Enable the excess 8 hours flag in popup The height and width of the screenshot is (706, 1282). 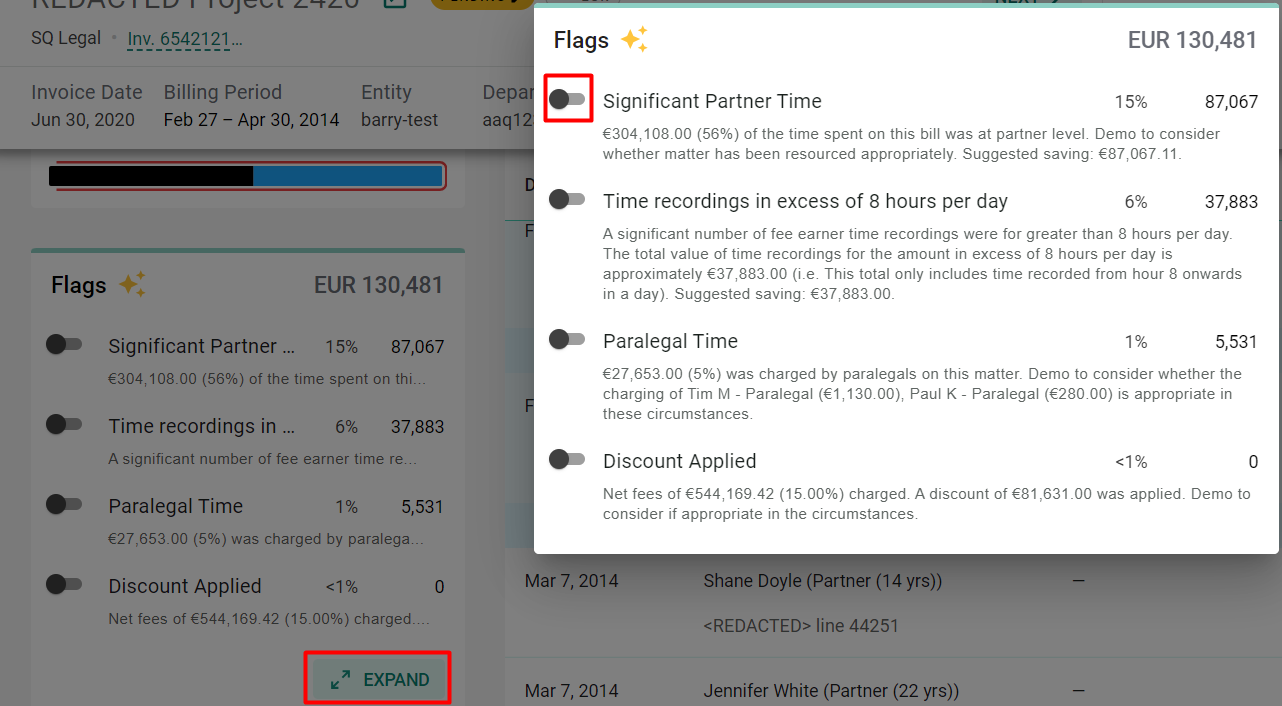[x=567, y=199]
